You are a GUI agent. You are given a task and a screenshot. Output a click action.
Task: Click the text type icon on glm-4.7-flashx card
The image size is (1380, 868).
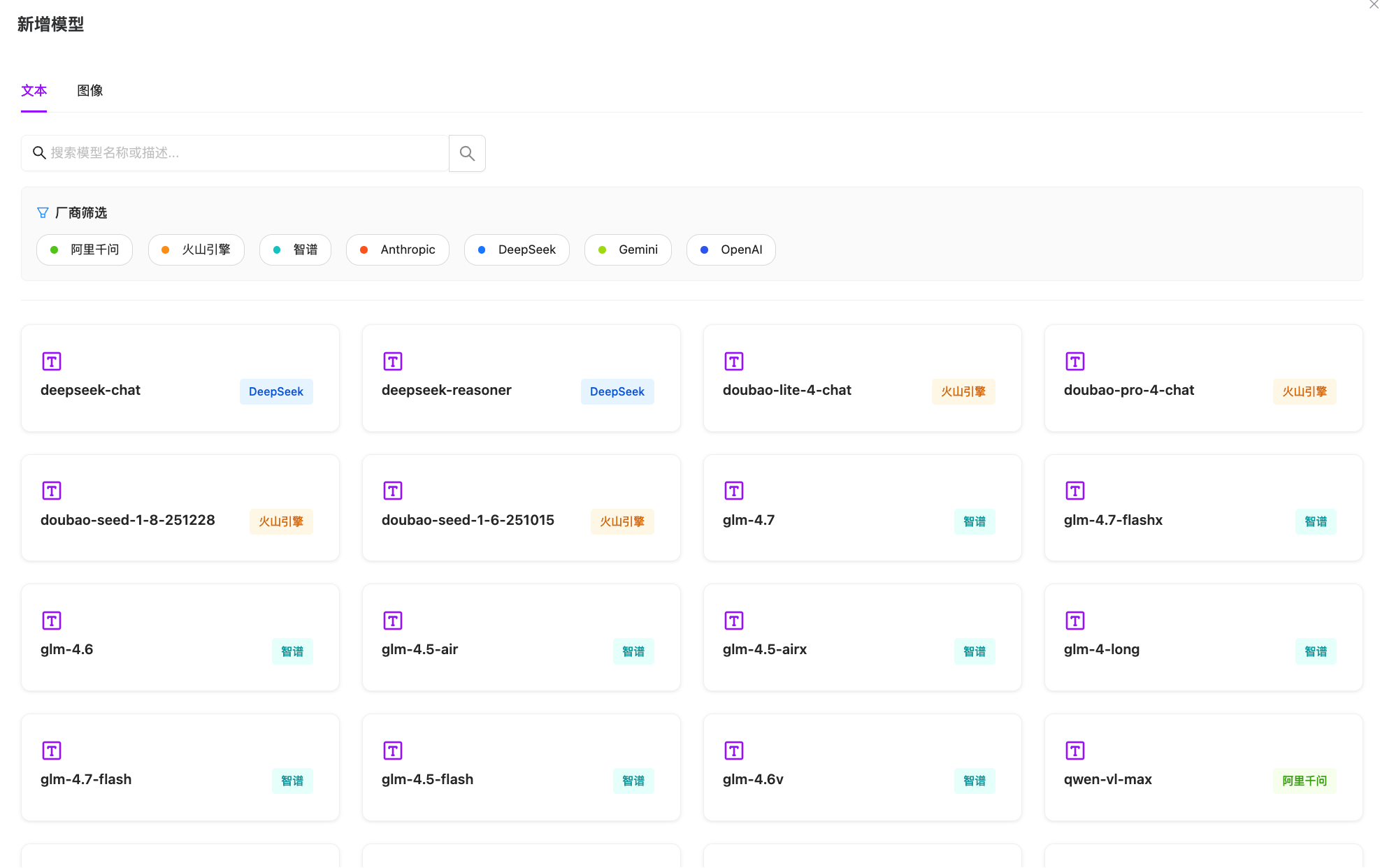1075,491
